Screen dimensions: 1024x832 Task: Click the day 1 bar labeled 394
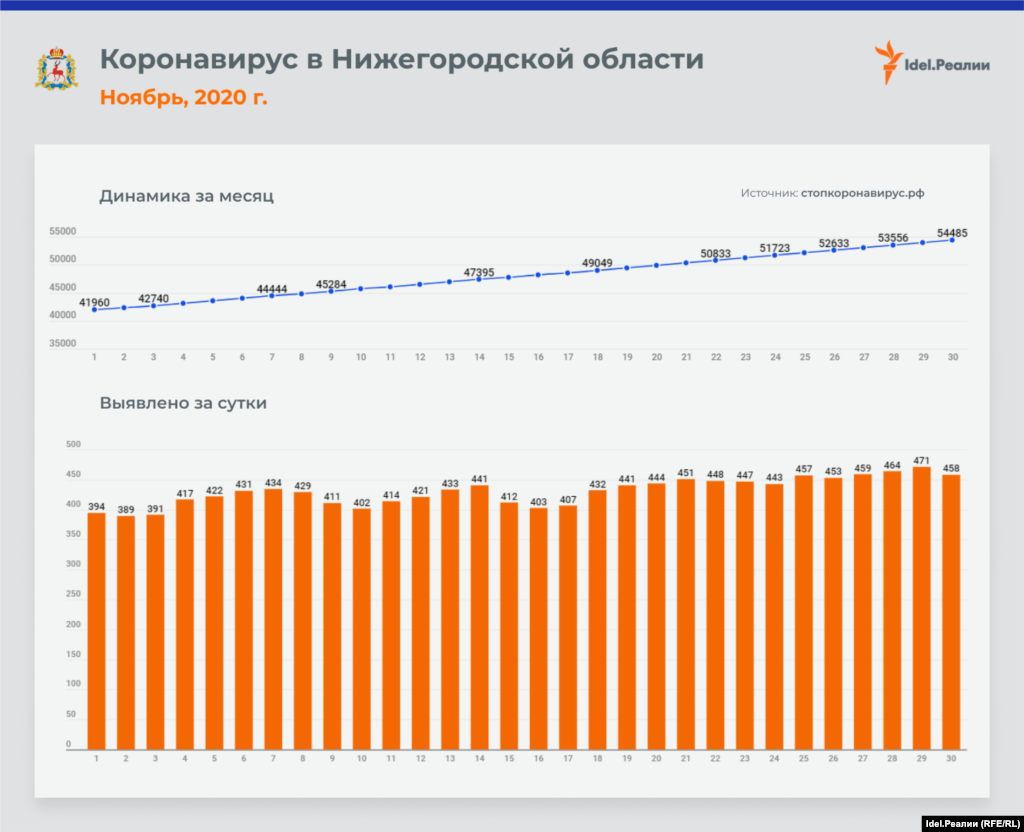coord(96,630)
